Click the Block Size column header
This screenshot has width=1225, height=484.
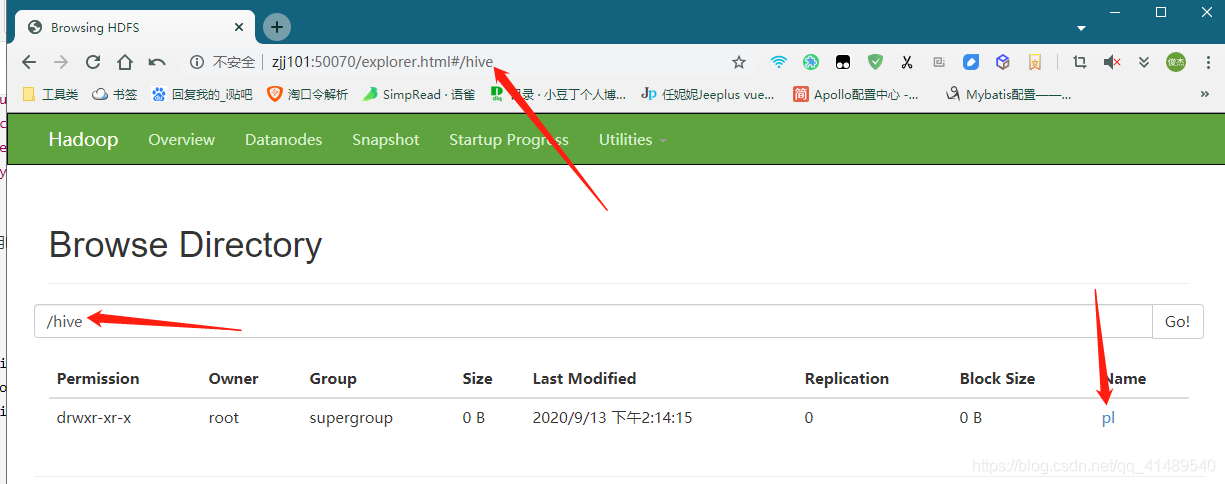pyautogui.click(x=998, y=379)
